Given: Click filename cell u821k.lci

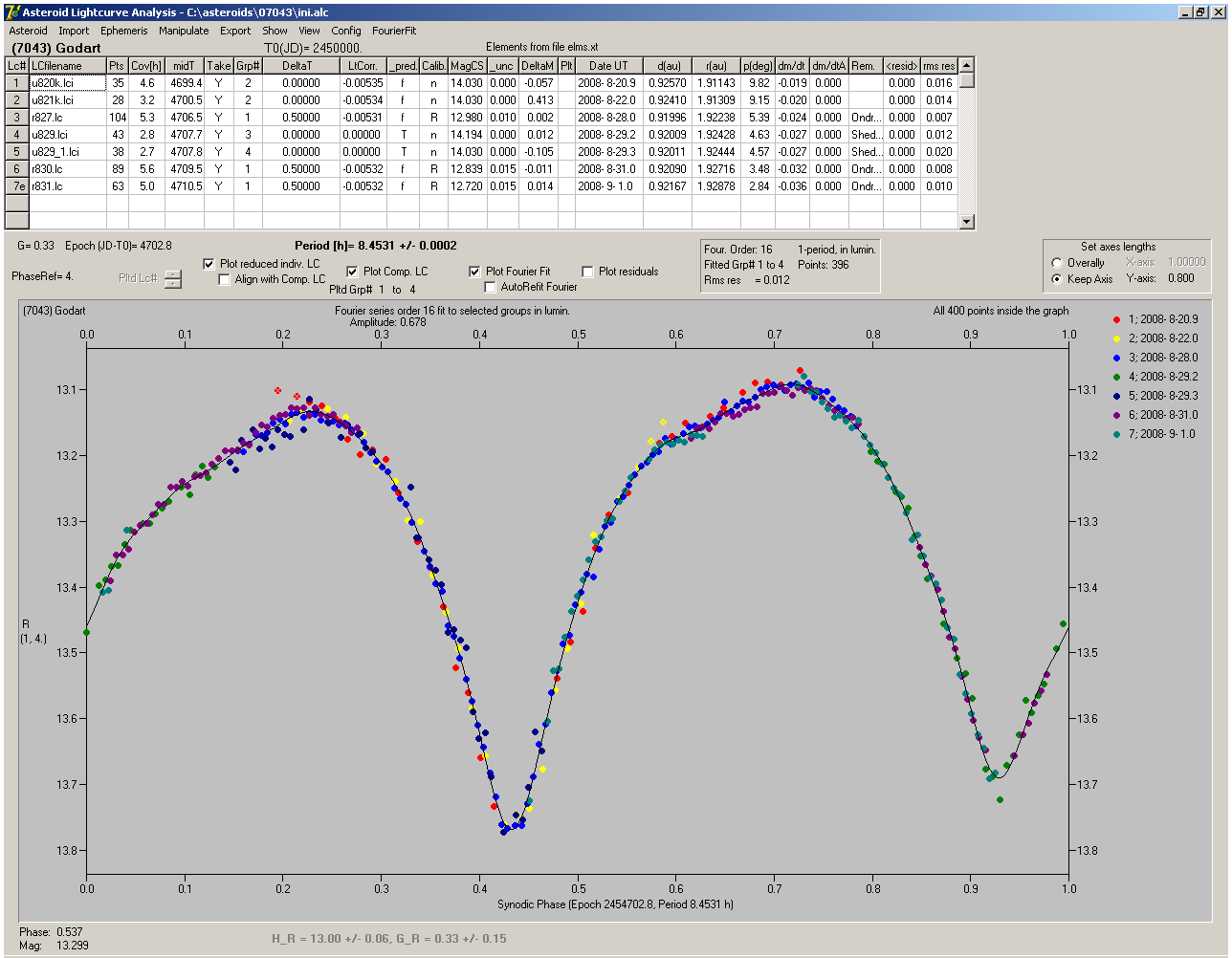Looking at the screenshot, I should point(68,100).
